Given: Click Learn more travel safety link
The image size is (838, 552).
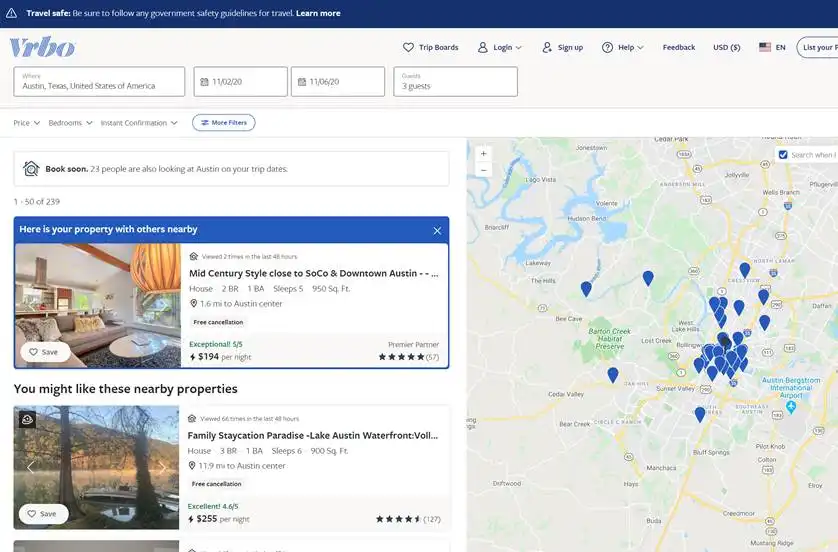Looking at the screenshot, I should click(318, 13).
